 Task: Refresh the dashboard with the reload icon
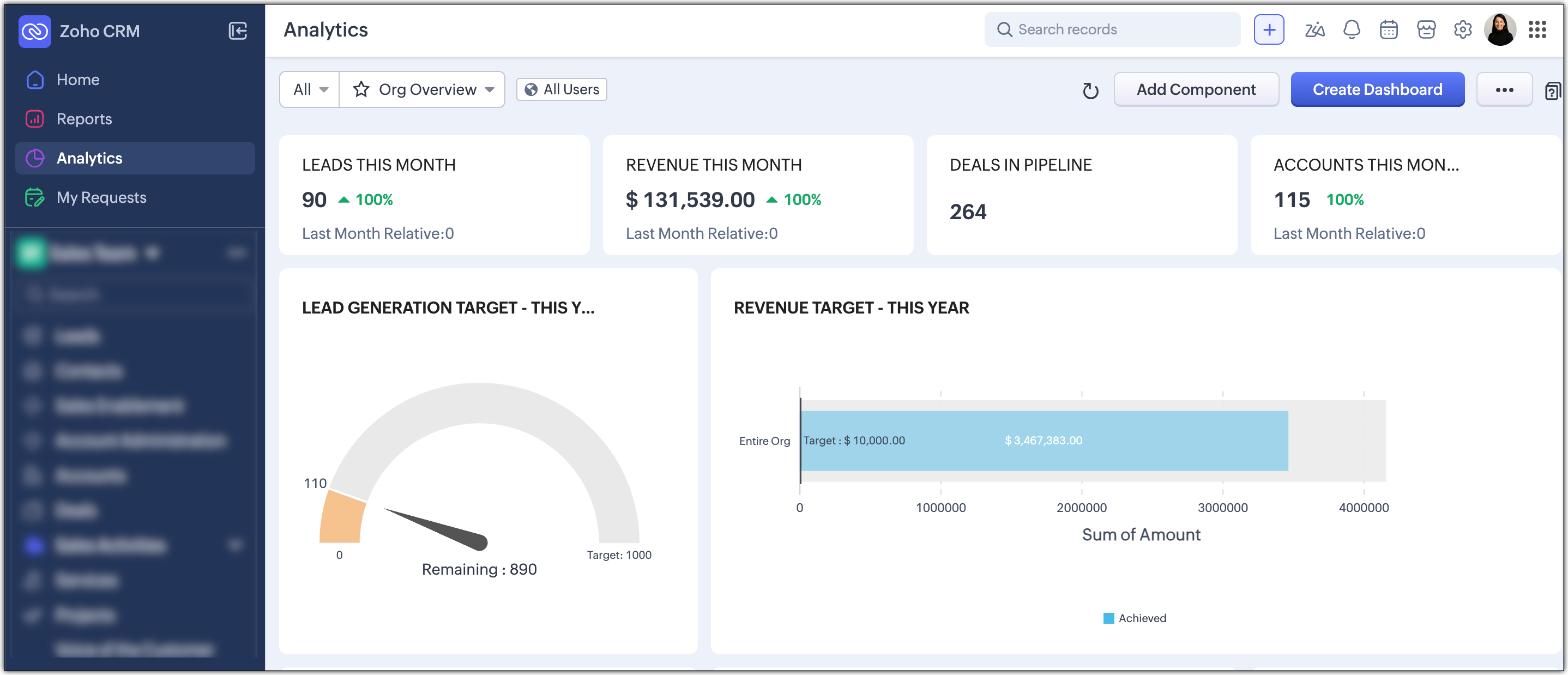tap(1090, 91)
